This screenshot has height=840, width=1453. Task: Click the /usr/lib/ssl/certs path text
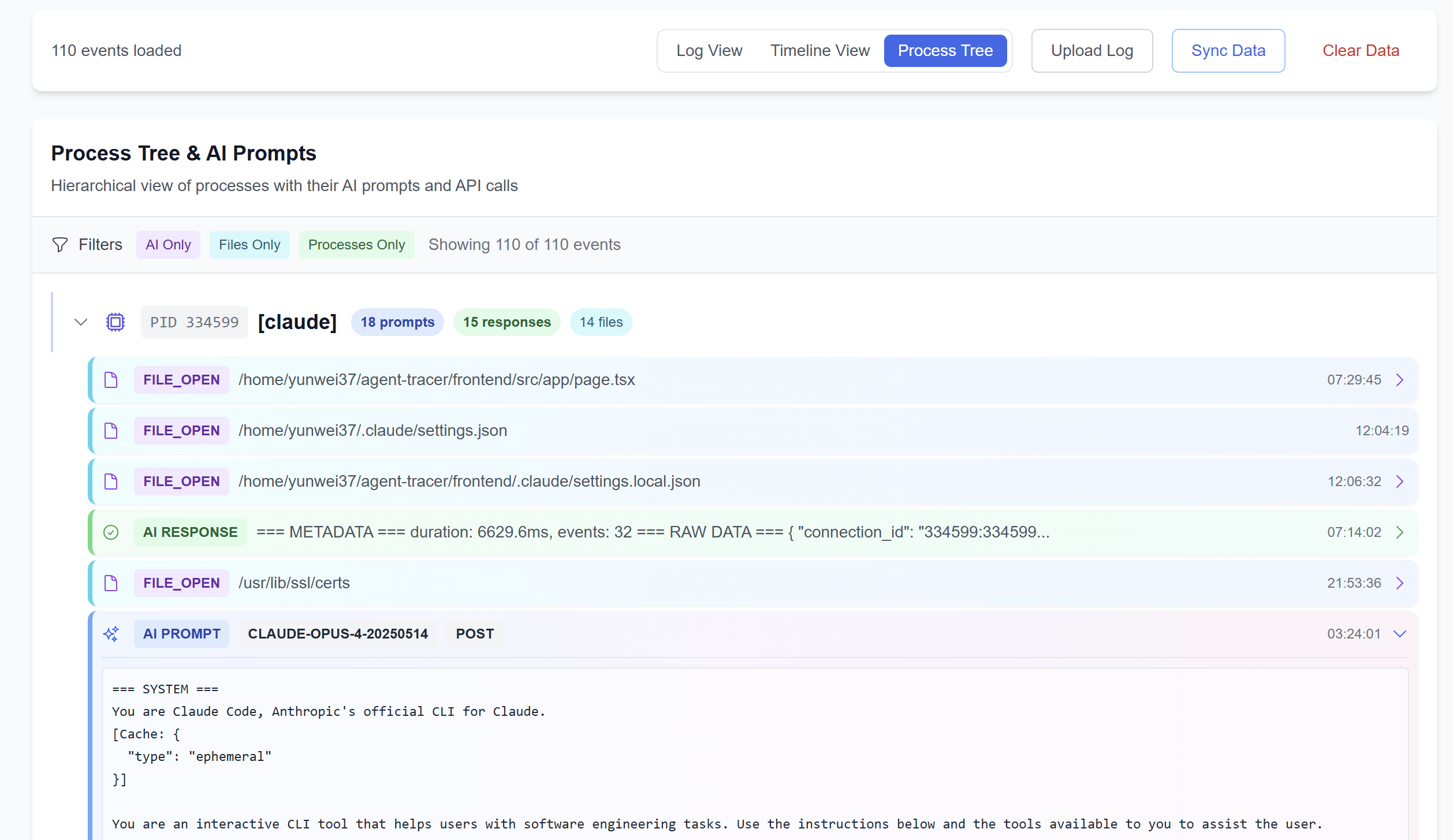[294, 583]
